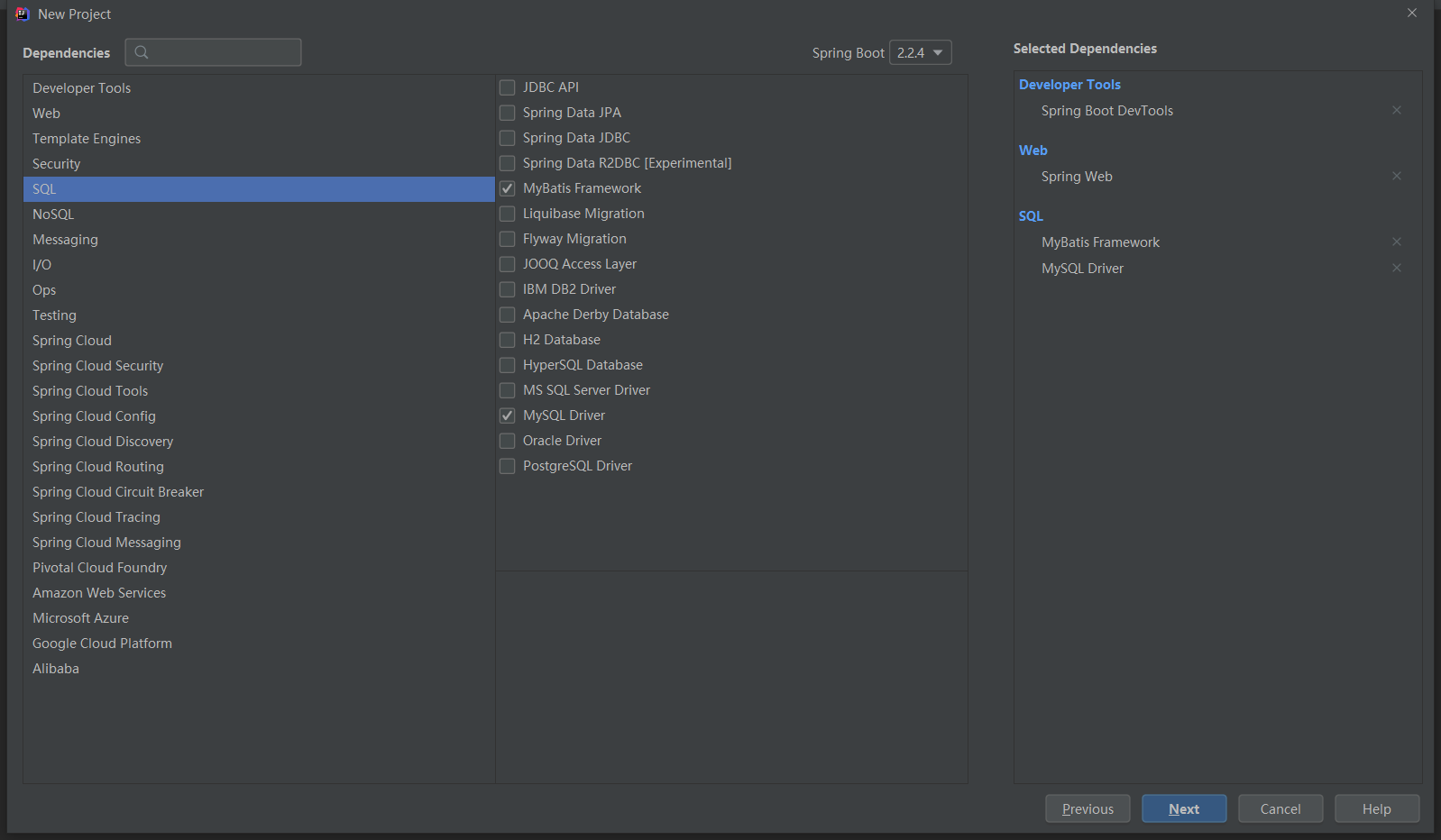The image size is (1441, 840).
Task: Enable Apache Derby Database dependency
Action: coord(508,315)
